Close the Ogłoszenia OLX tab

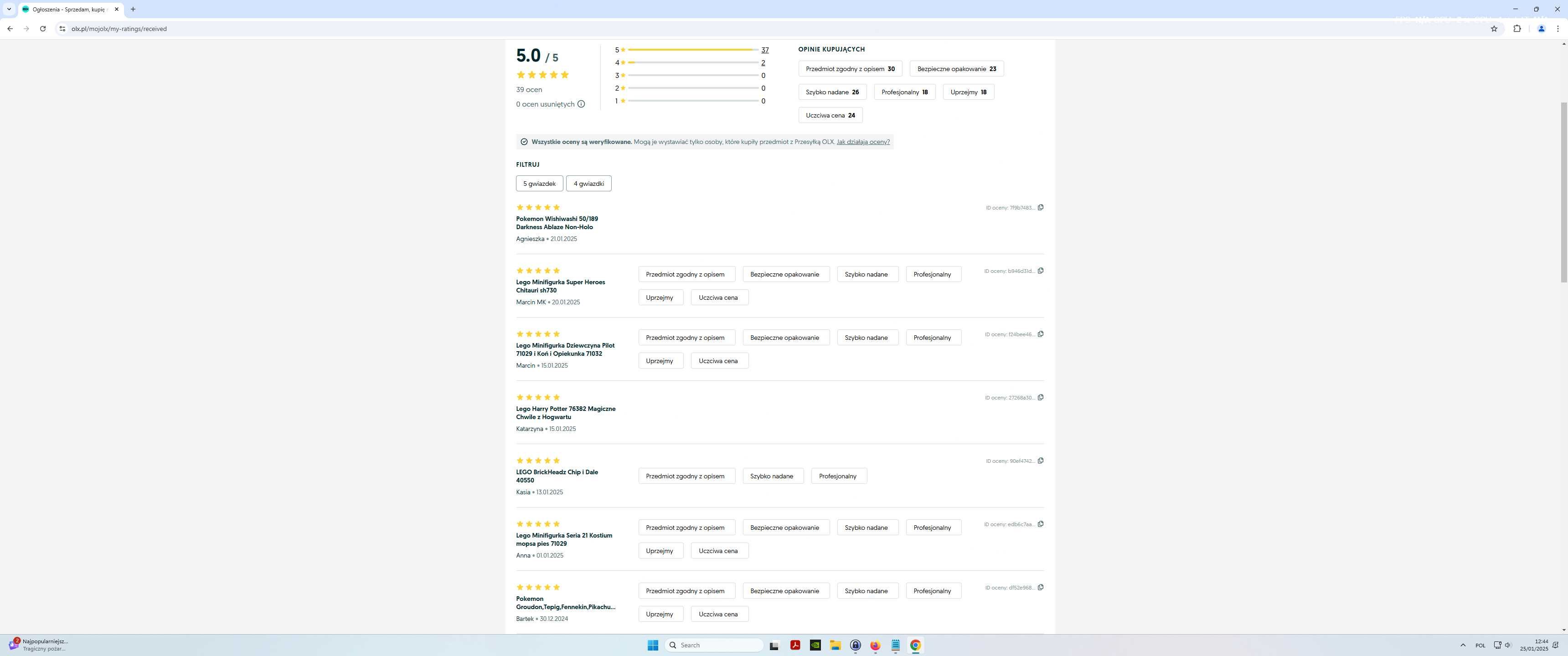pos(116,9)
